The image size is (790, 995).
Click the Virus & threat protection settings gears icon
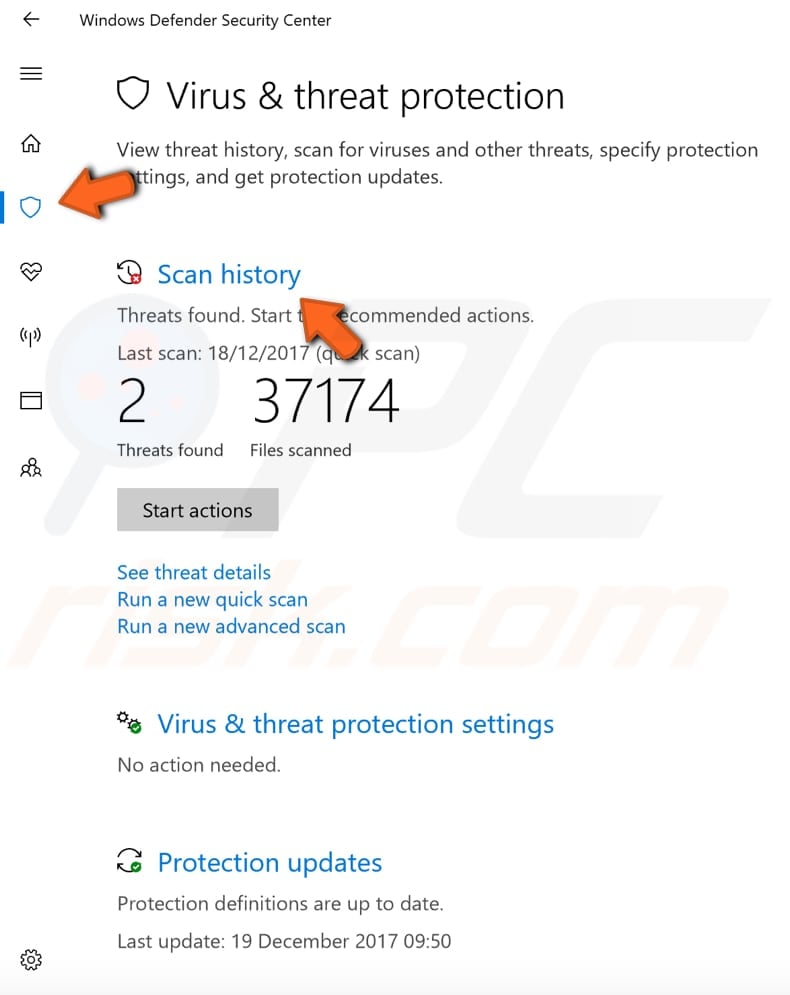coord(129,722)
